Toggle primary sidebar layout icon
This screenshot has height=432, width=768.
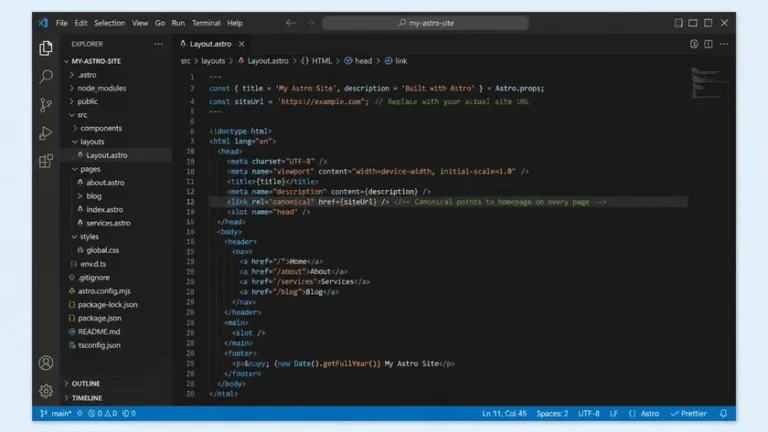pos(678,23)
